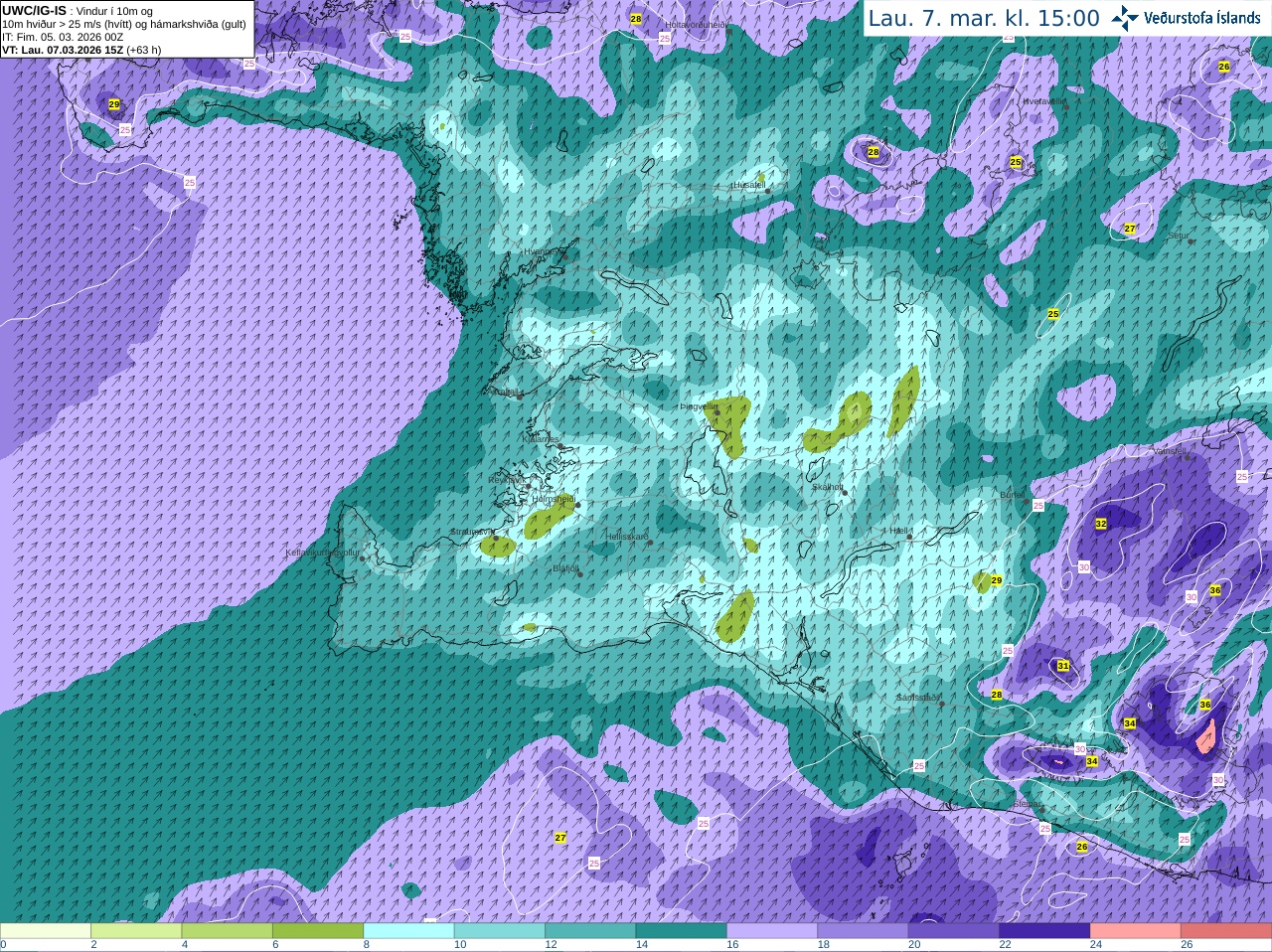Select the light teal 10–12 legend swatch

500,931
